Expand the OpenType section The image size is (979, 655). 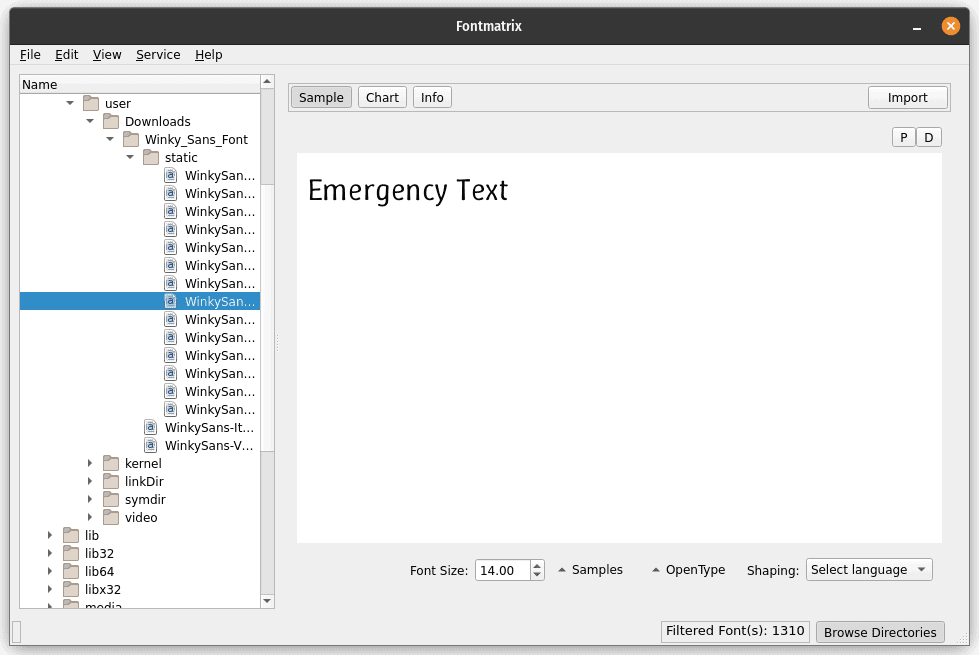click(687, 569)
